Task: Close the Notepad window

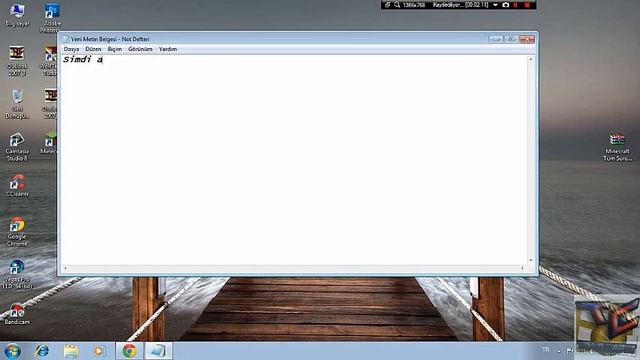Action: (x=527, y=39)
